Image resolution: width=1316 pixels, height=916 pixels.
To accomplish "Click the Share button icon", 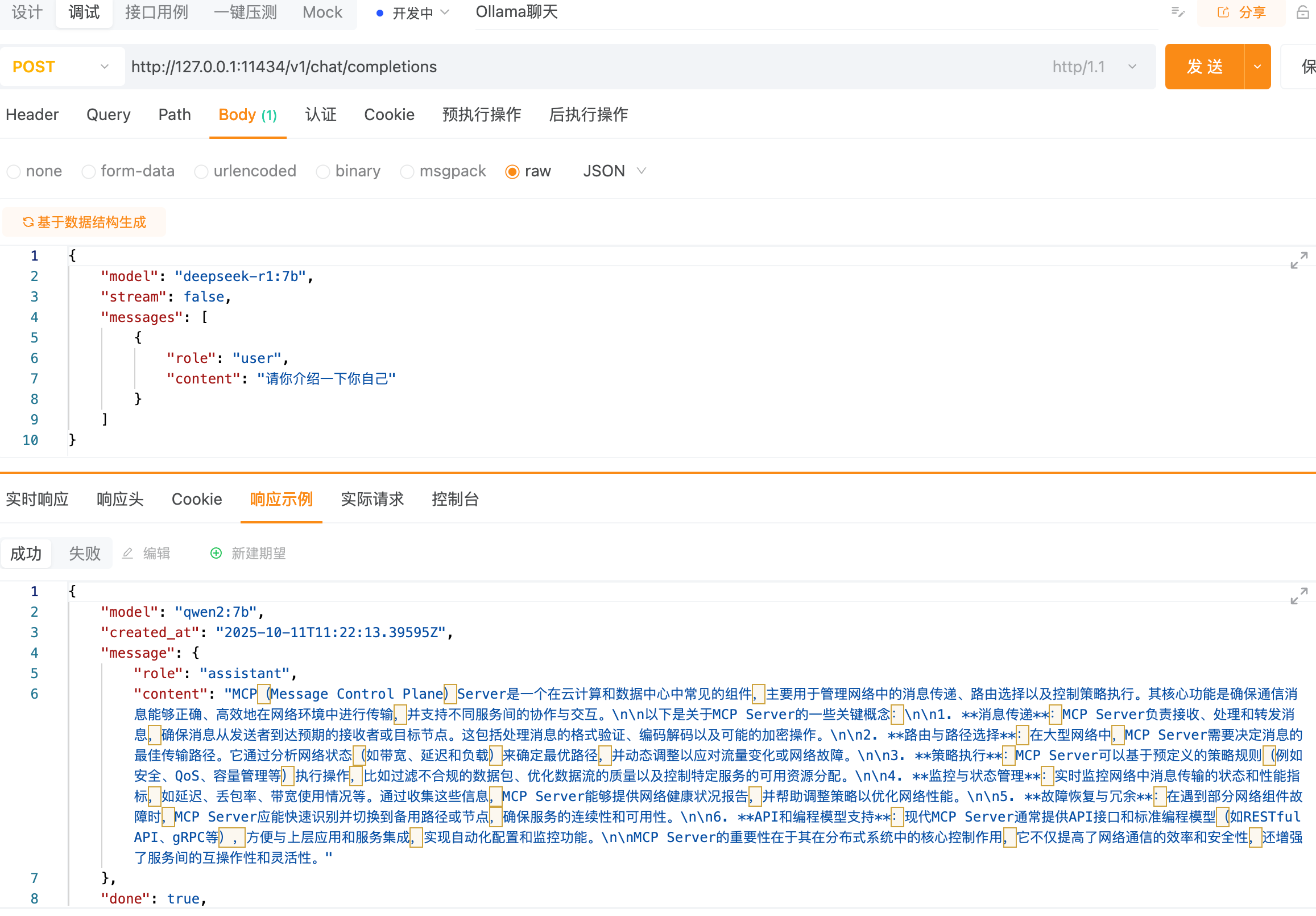I will [x=1223, y=12].
